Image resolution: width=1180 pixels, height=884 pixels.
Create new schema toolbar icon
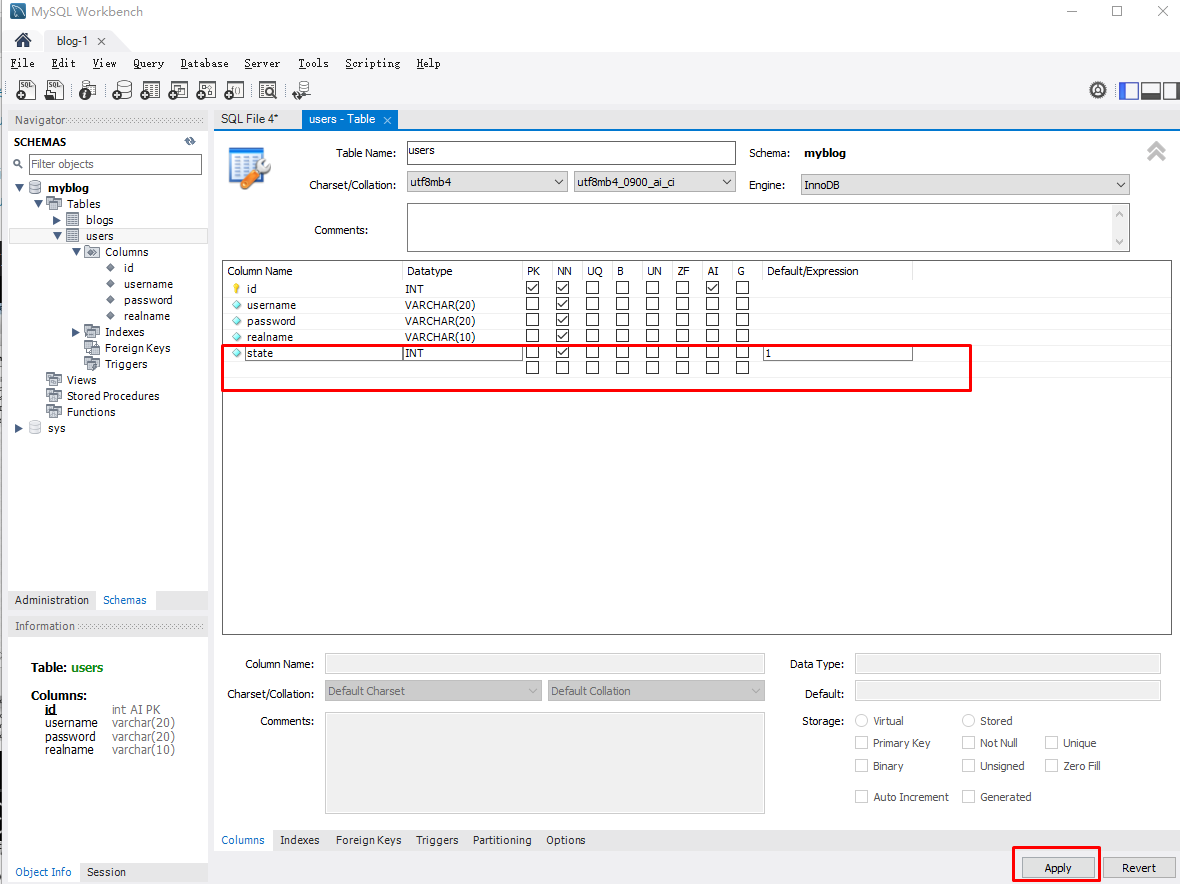point(122,90)
